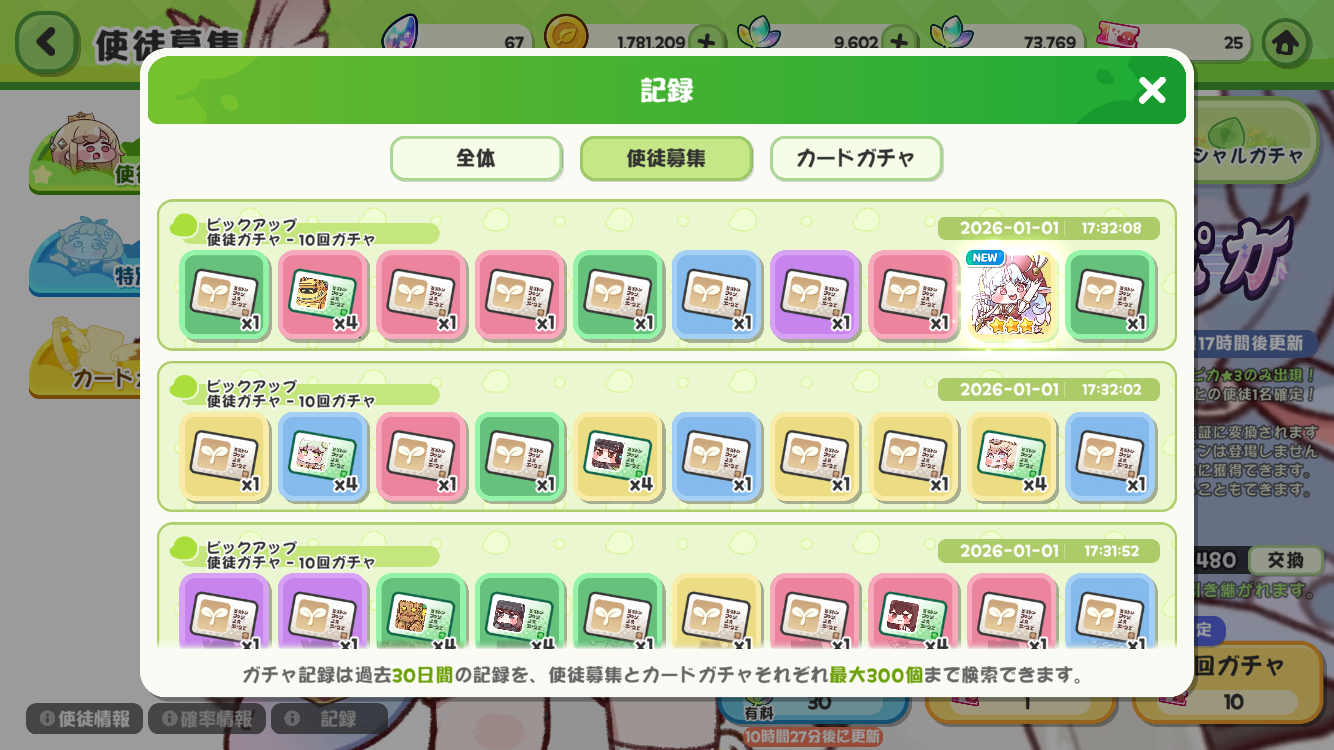The image size is (1334, 750).
Task: Add coins with the plus beside 1,781,209
Action: coord(707,42)
